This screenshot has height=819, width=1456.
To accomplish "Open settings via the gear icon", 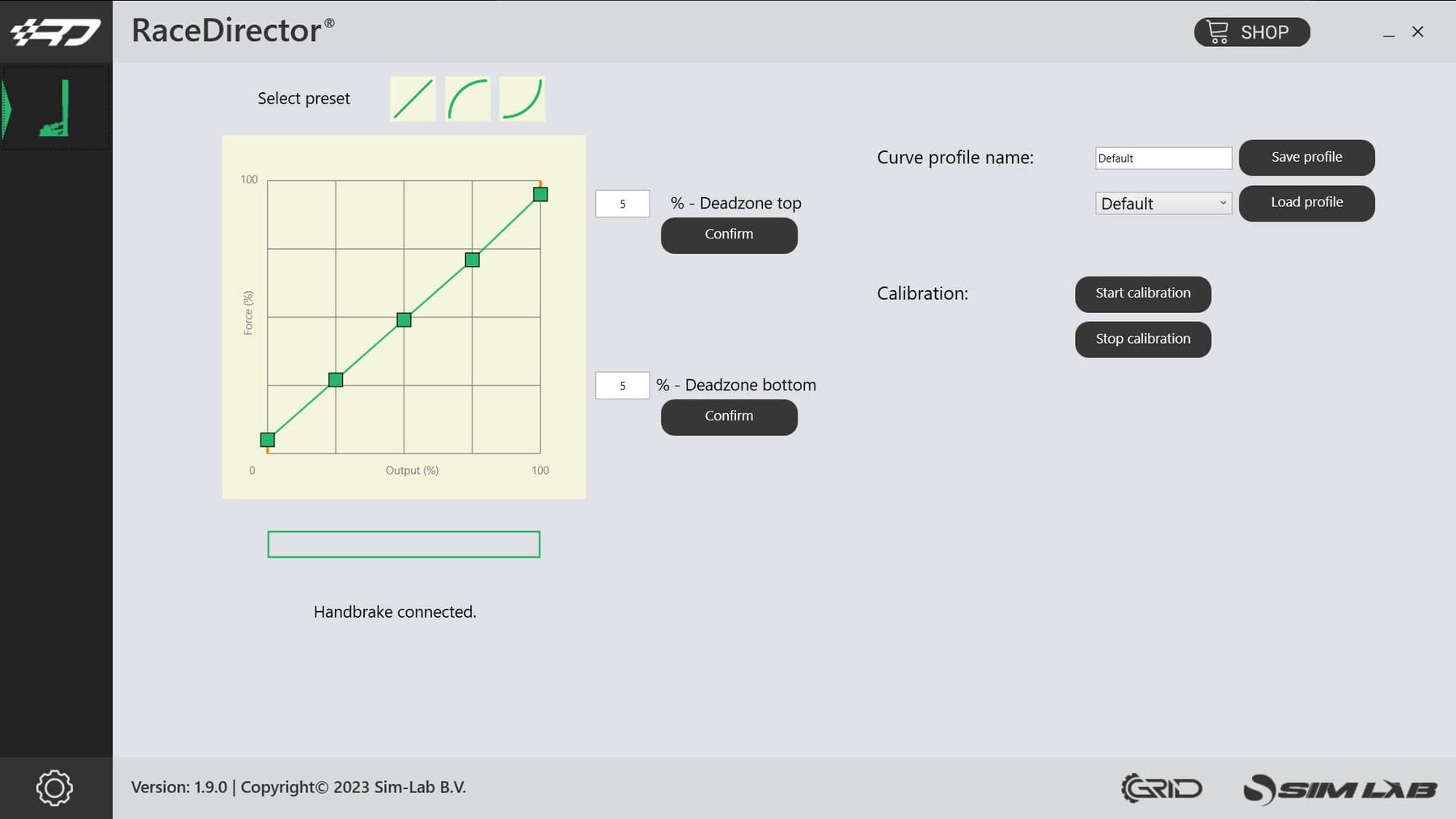I will (54, 787).
